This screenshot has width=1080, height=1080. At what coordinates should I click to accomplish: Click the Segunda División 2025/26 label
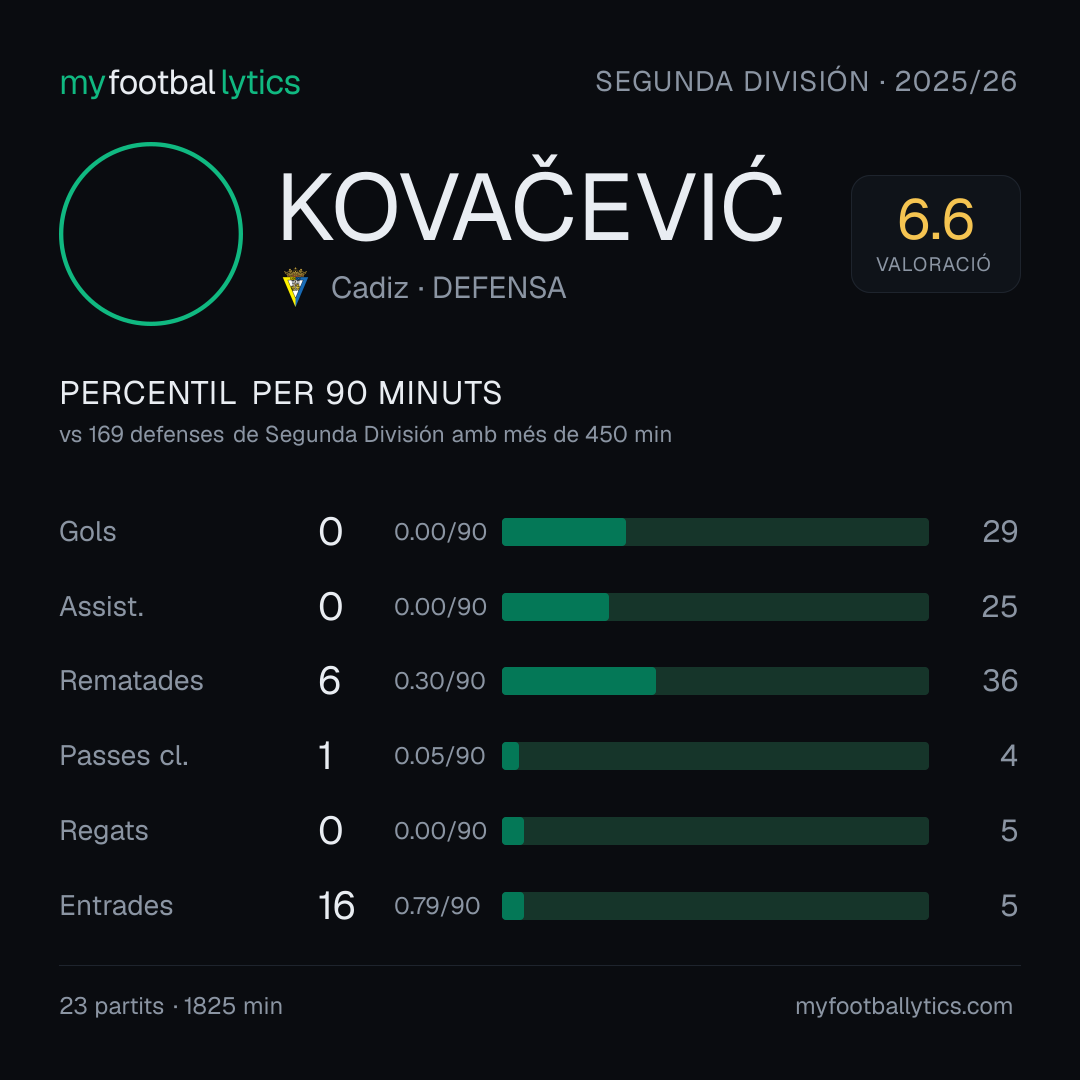pyautogui.click(x=806, y=82)
